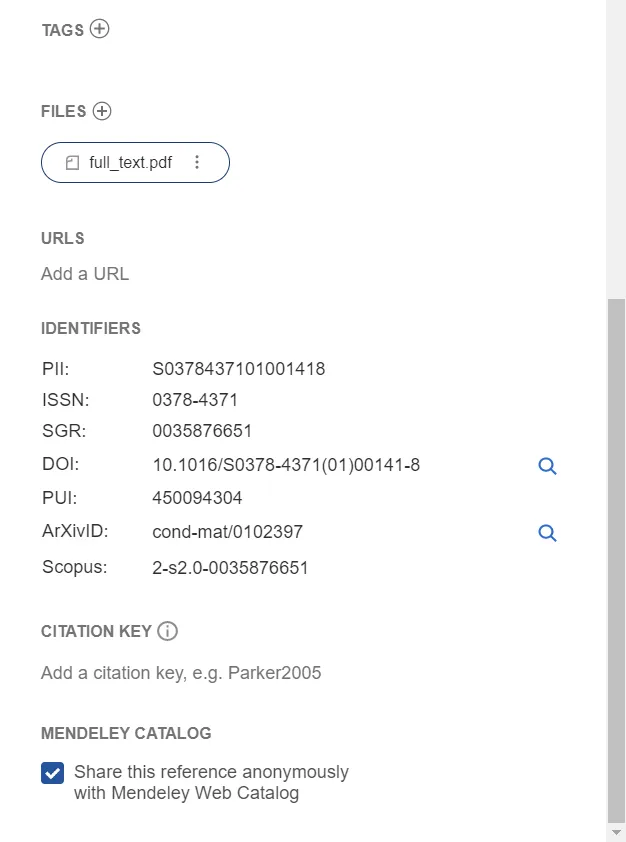Click the ArXivID value cond-mat/0102397

(227, 532)
